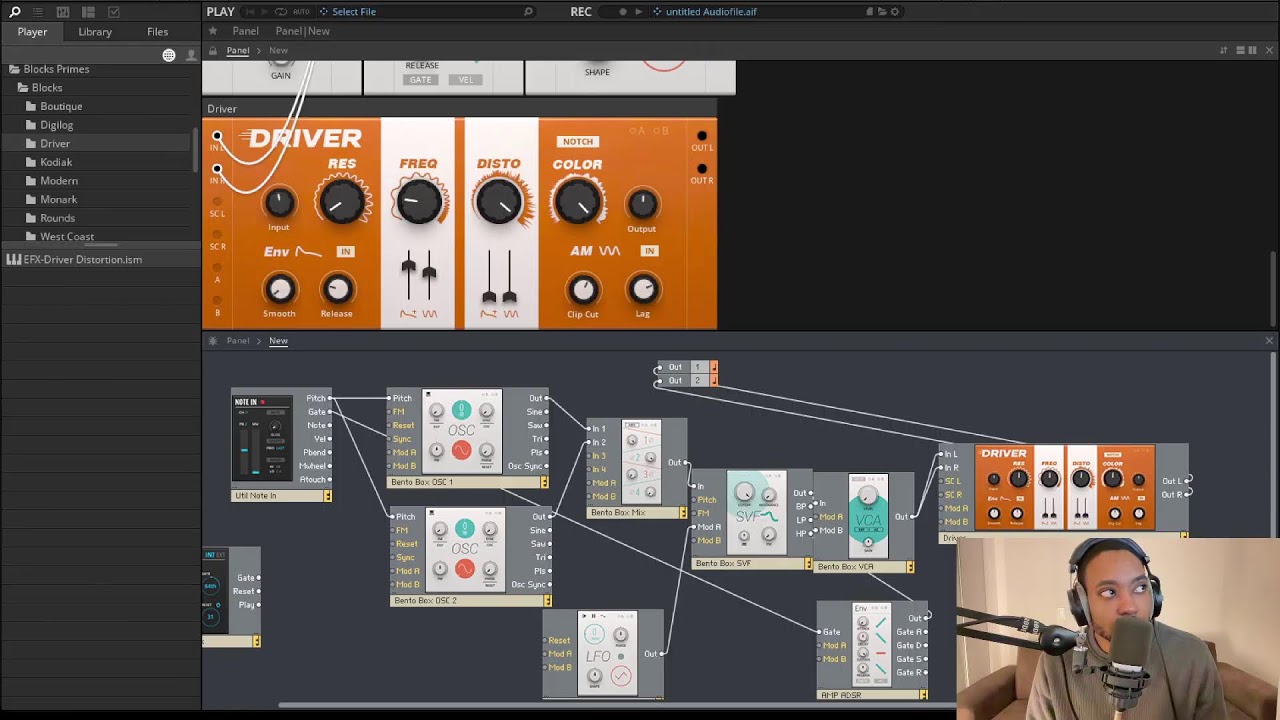Select the snapshot A radio on Driver

pos(635,131)
